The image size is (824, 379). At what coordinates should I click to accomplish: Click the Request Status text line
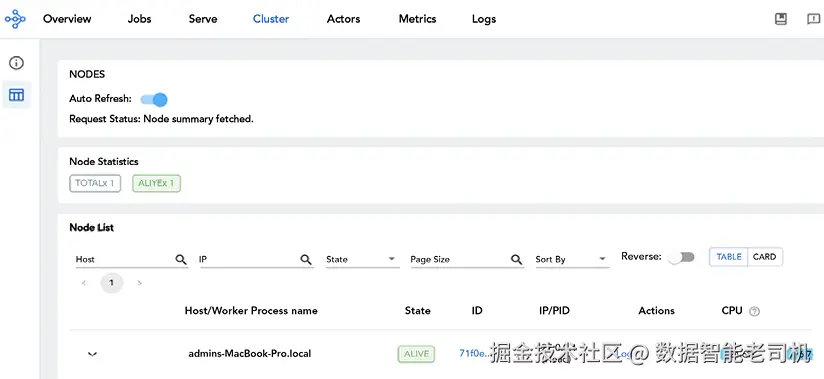pos(161,119)
